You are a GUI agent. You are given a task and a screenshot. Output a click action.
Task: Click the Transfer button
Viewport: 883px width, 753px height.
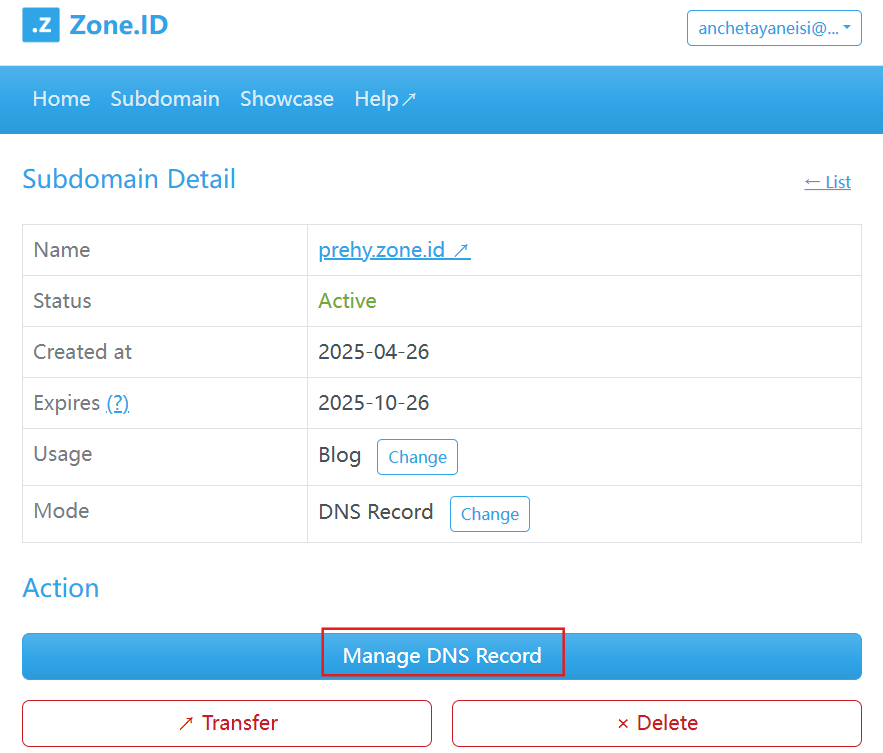tap(227, 723)
